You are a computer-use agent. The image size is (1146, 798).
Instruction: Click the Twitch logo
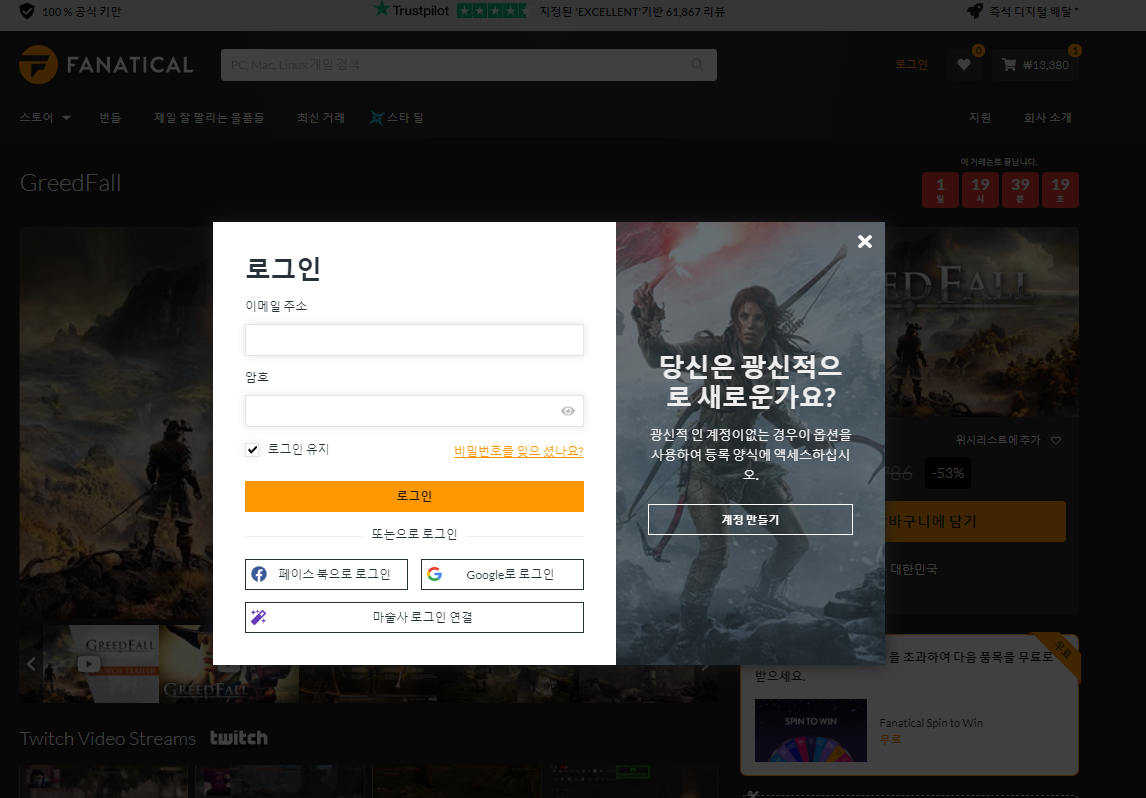point(239,739)
